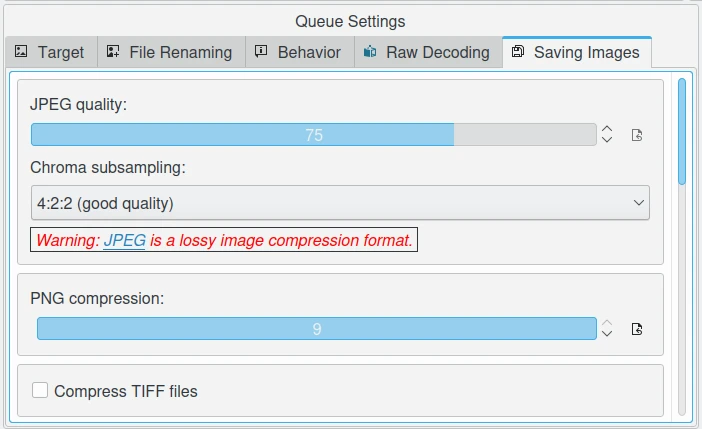Enable Compress TIFF files checkbox
This screenshot has height=429, width=702.
40,391
